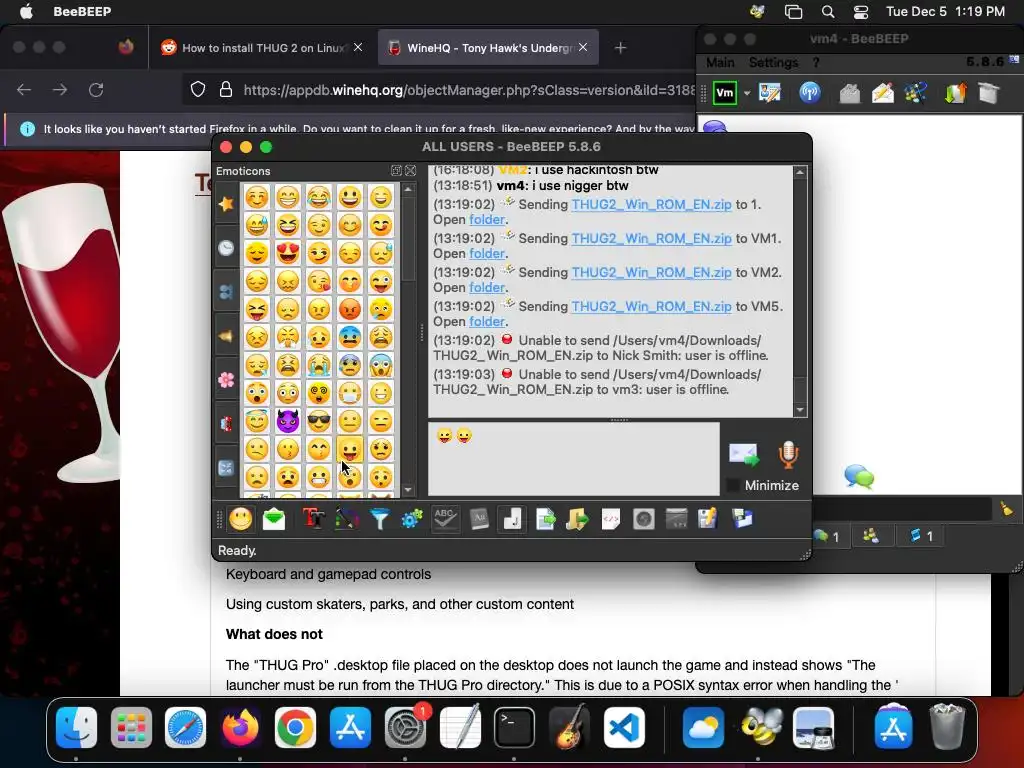
Task: Select the pink flower emoticon category
Action: coord(226,379)
